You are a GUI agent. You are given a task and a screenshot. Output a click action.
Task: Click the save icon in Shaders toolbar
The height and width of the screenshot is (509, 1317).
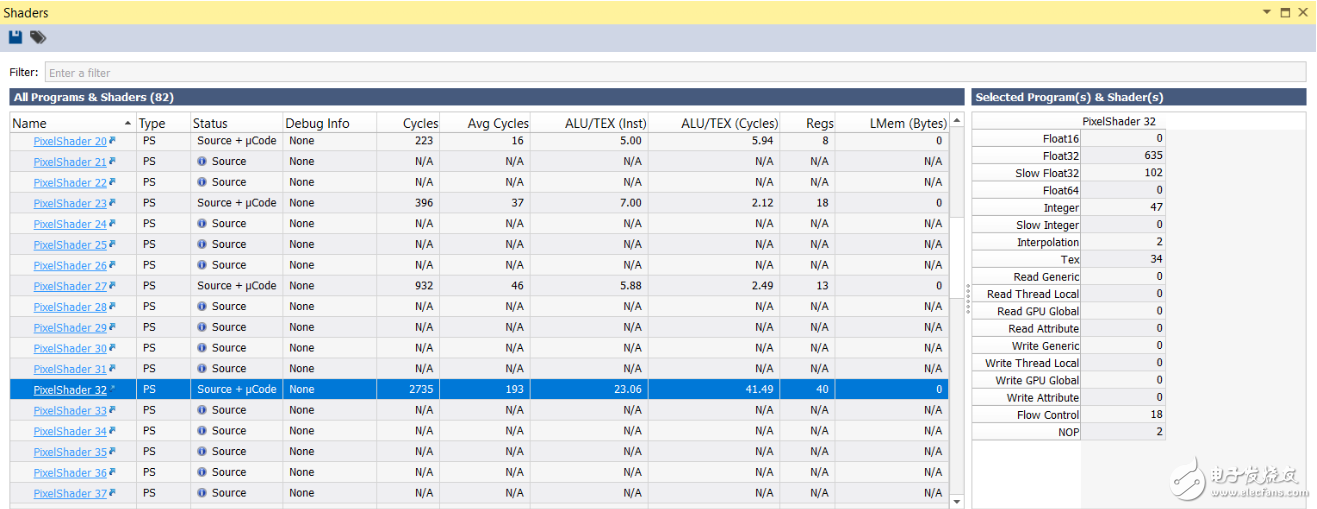pyautogui.click(x=15, y=37)
